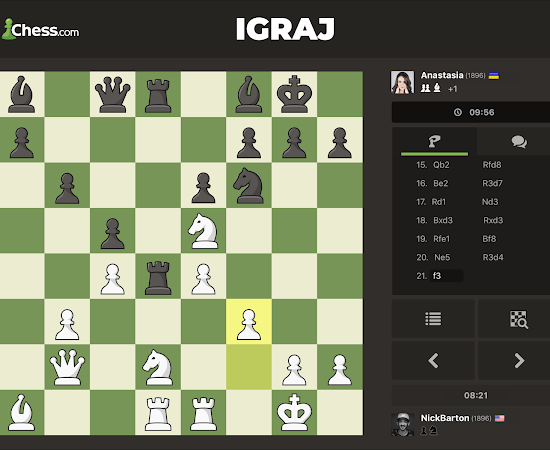Switch to the moves list tab
The width and height of the screenshot is (550, 450).
(x=434, y=142)
